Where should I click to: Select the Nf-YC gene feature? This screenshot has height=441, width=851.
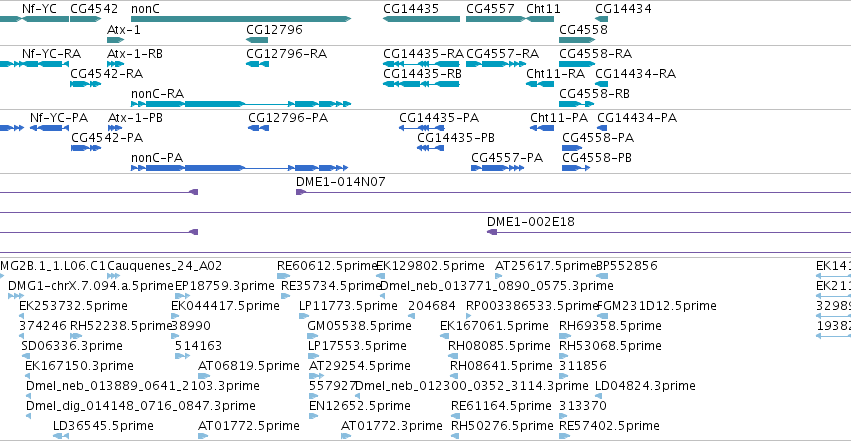coord(45,19)
